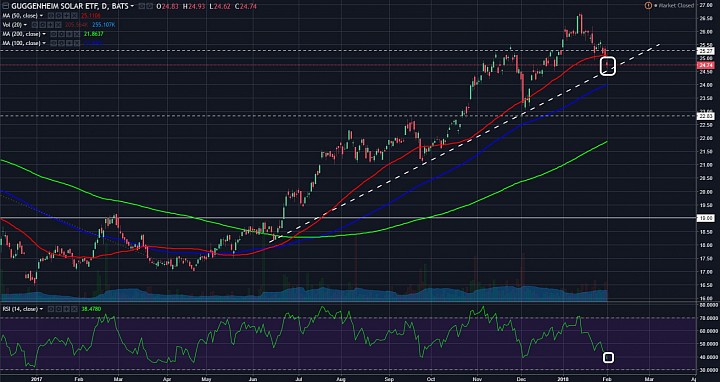This screenshot has height=382, width=720.
Task: Open settings for the MA (100, close) indicator
Action: (62, 43)
